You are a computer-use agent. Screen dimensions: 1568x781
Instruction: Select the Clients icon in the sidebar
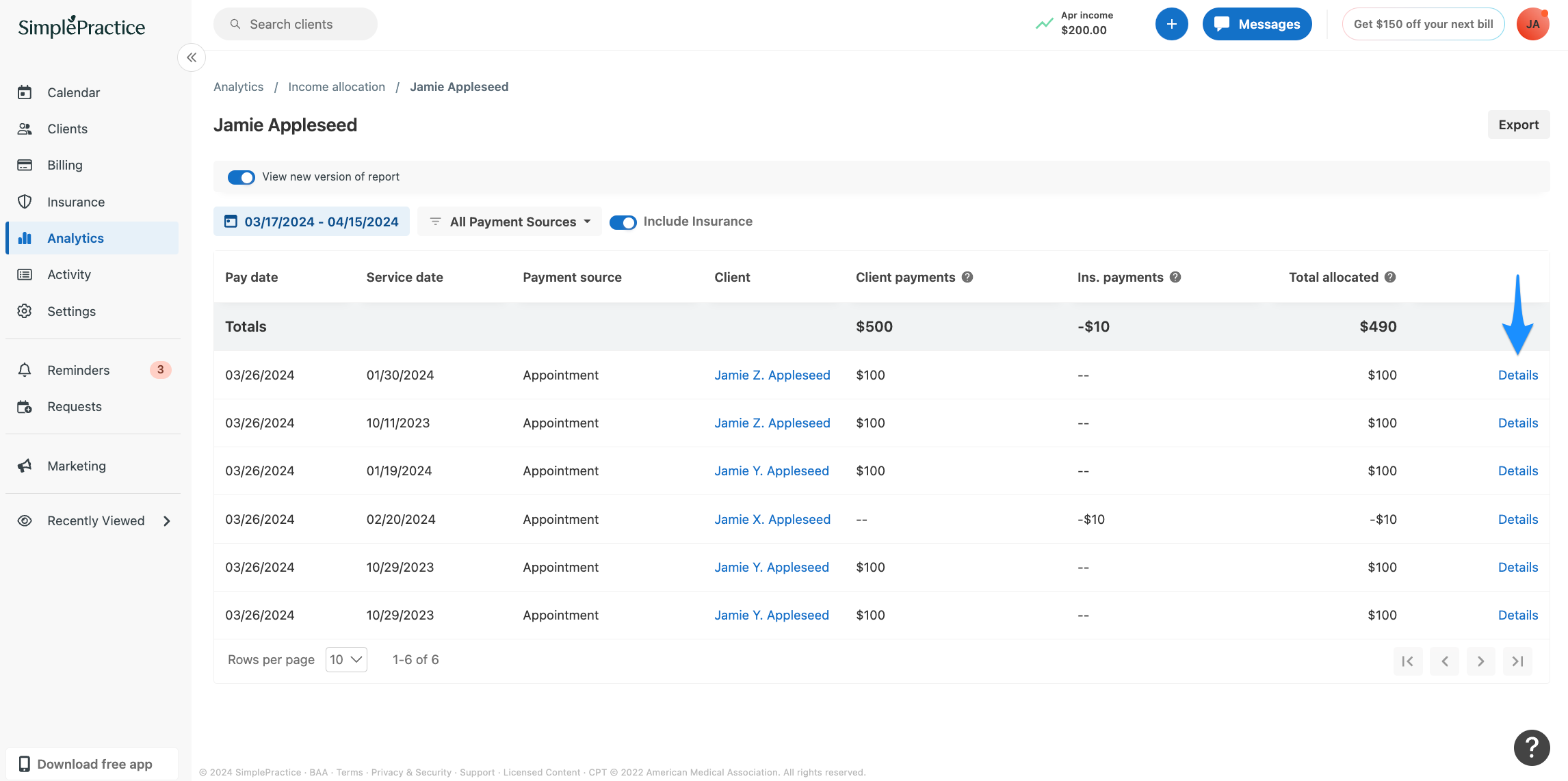[x=67, y=129]
